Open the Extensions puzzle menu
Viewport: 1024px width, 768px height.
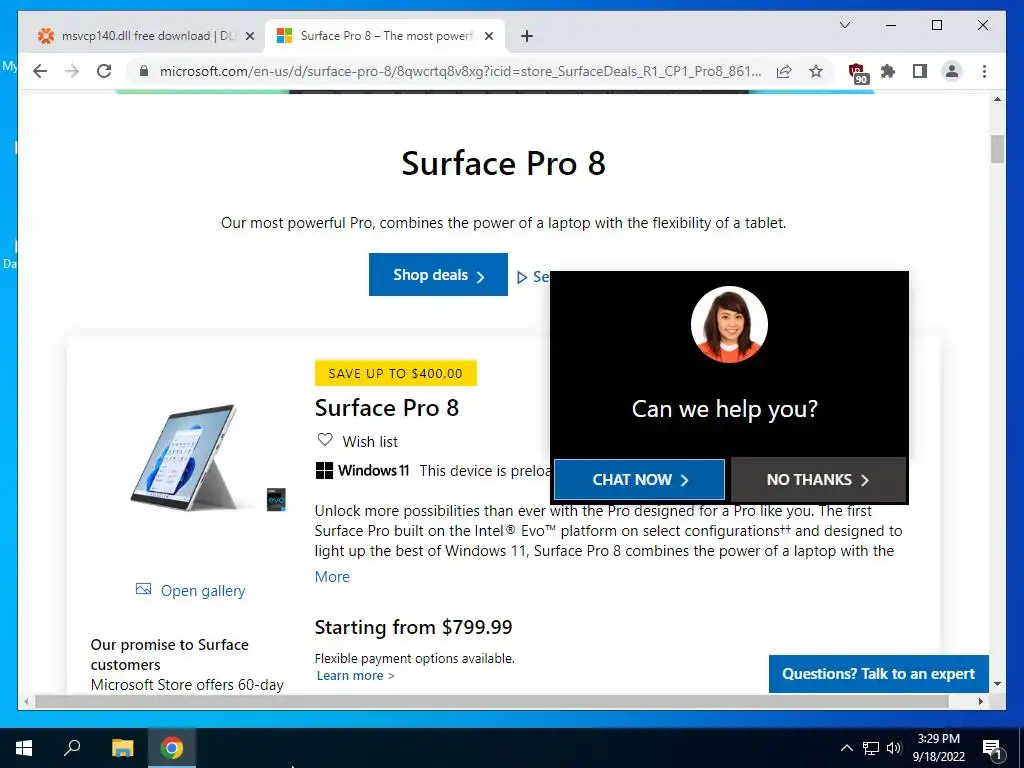[x=888, y=71]
